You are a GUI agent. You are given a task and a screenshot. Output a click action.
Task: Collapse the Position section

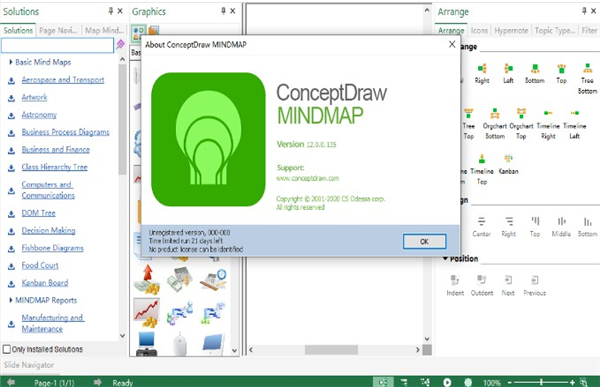[445, 258]
